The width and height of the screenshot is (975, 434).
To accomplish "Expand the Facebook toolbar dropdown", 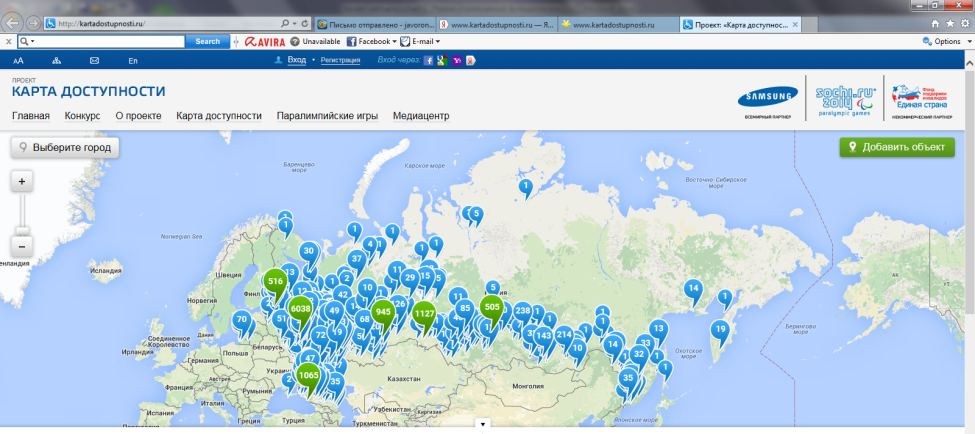I will [x=397, y=42].
